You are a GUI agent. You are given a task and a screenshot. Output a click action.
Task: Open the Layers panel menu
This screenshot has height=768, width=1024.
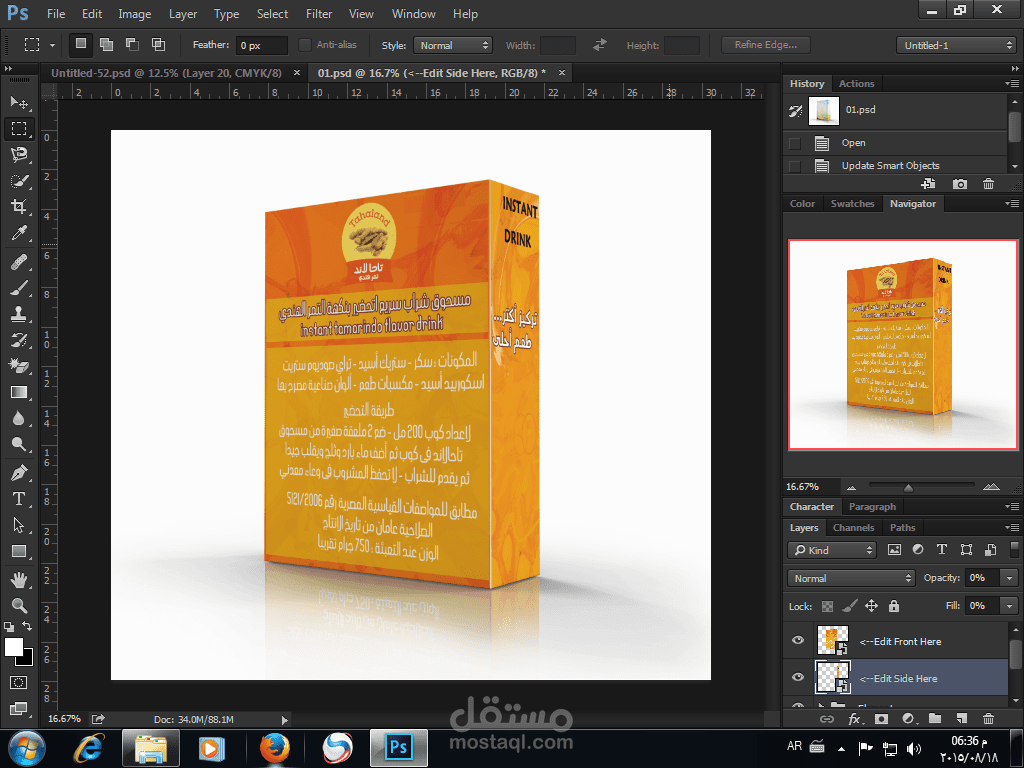pyautogui.click(x=1012, y=527)
